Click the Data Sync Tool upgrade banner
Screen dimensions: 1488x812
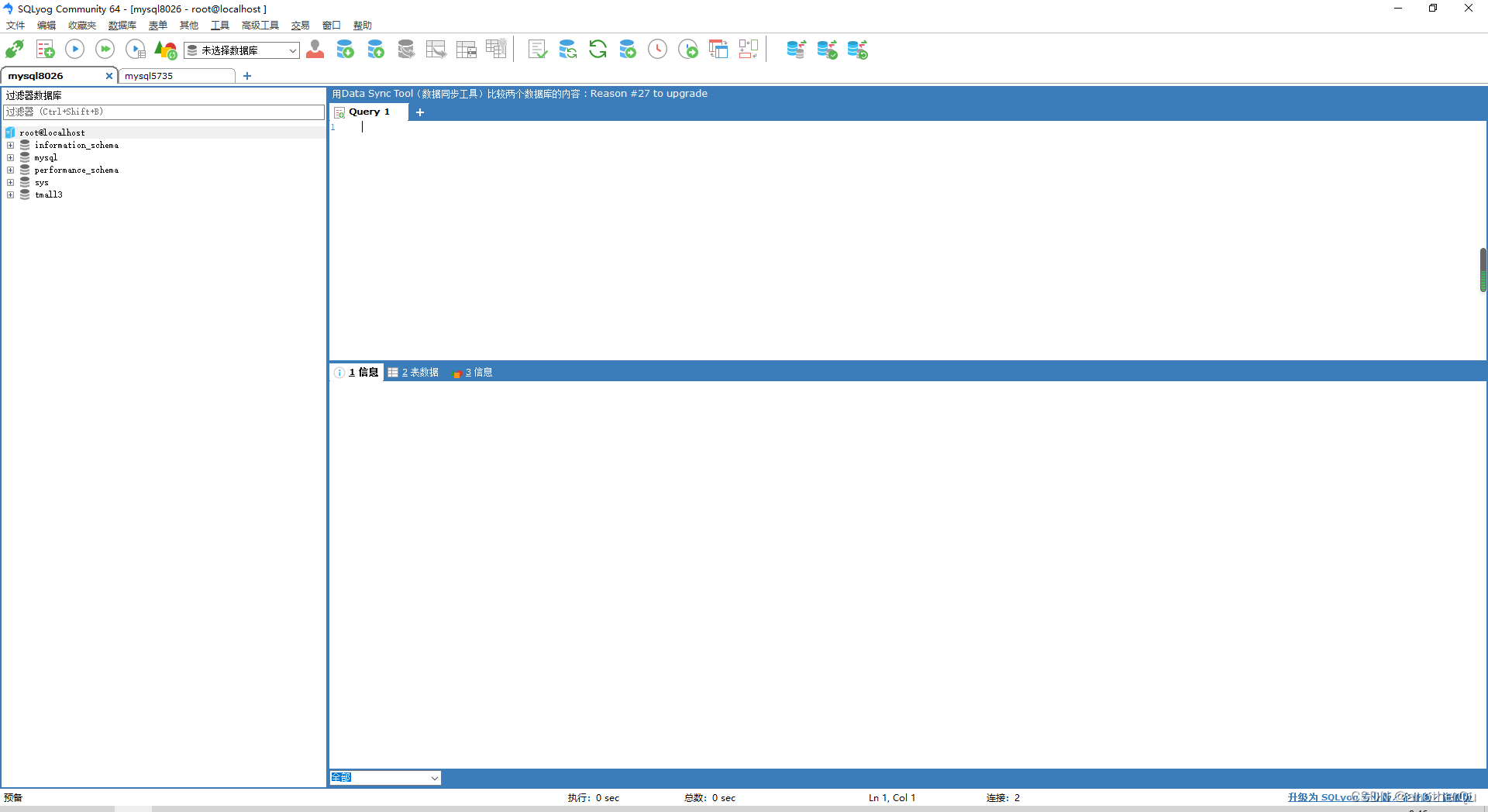tap(519, 94)
